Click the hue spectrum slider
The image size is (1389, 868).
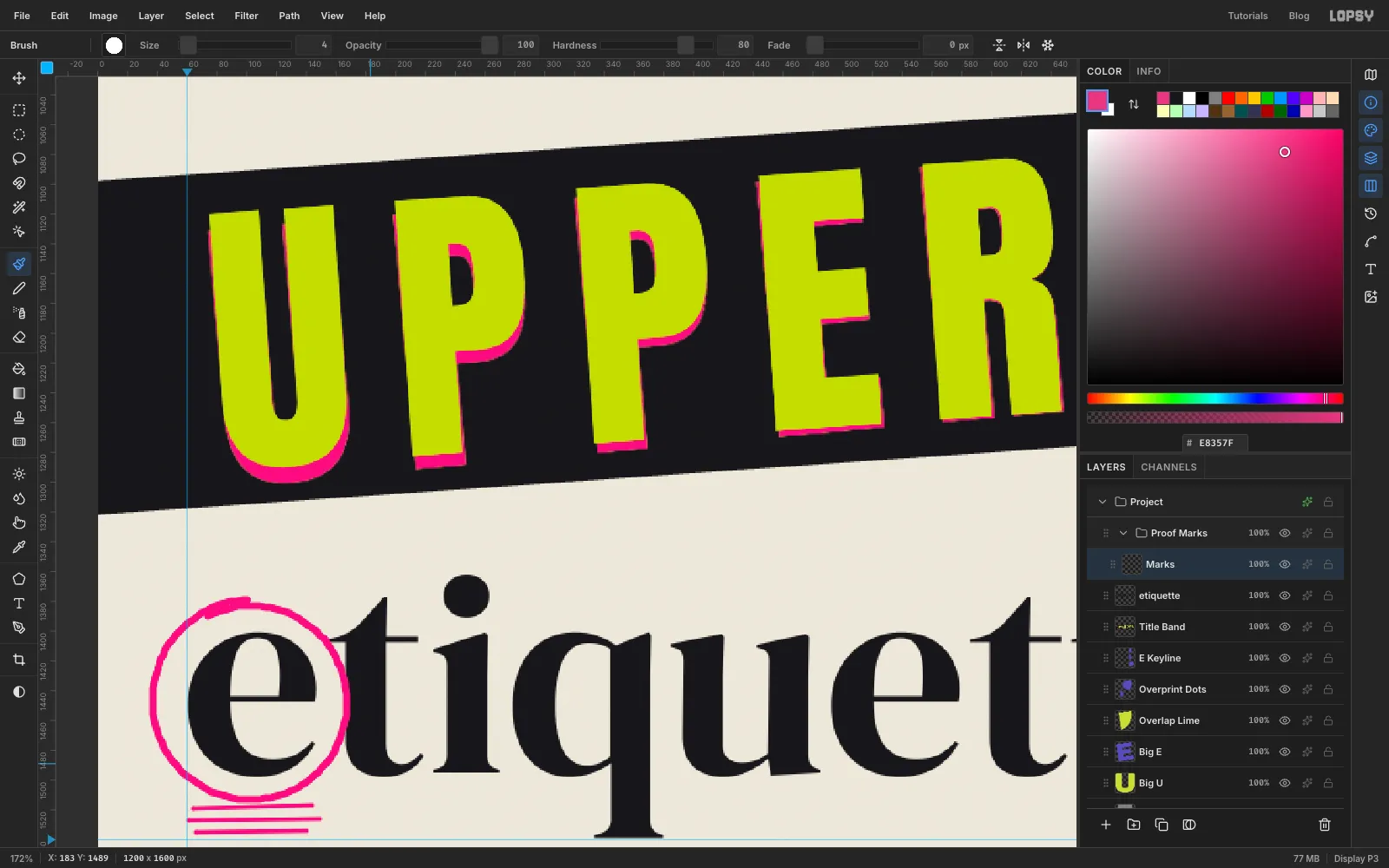tap(1215, 398)
